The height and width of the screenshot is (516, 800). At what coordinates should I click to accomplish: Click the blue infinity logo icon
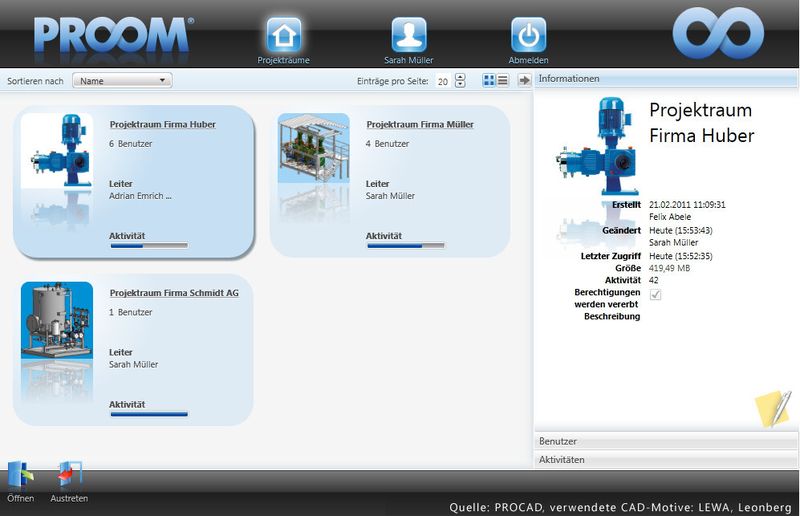point(718,33)
